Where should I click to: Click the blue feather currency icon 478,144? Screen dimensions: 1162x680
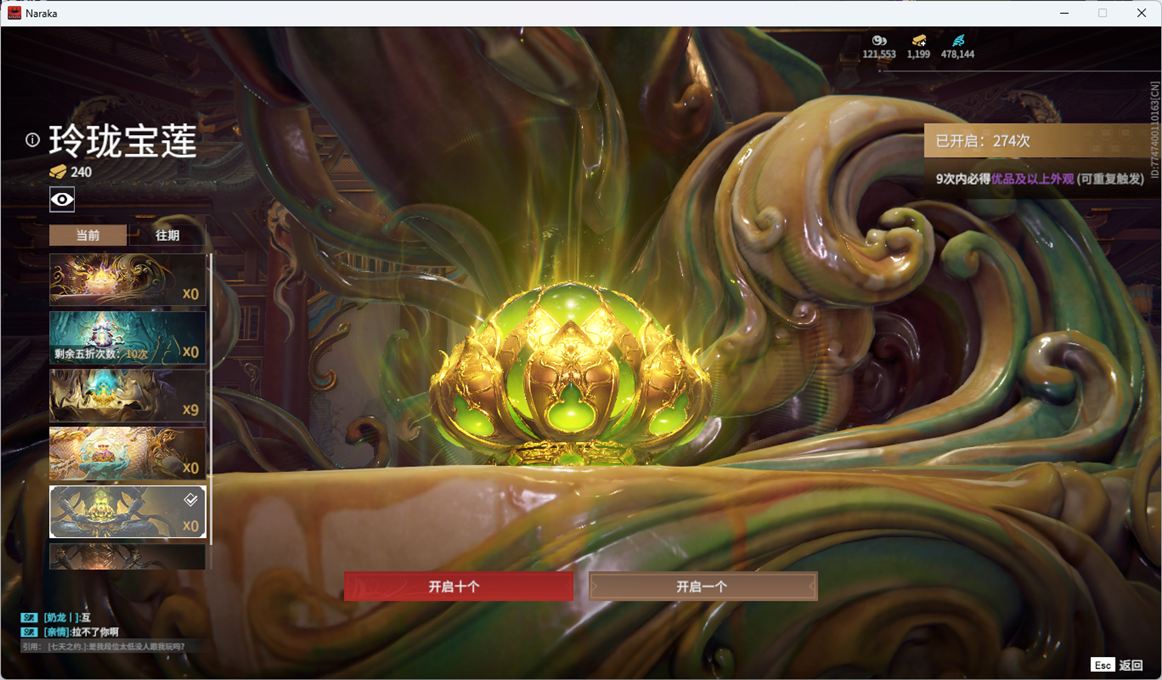957,41
